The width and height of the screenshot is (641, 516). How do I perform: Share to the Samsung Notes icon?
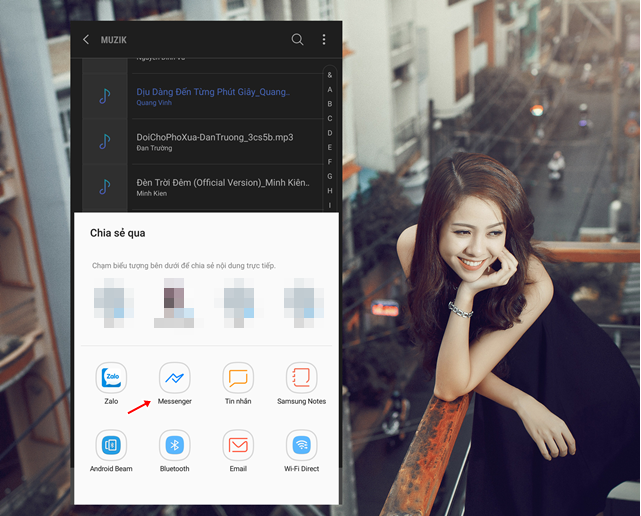click(302, 377)
